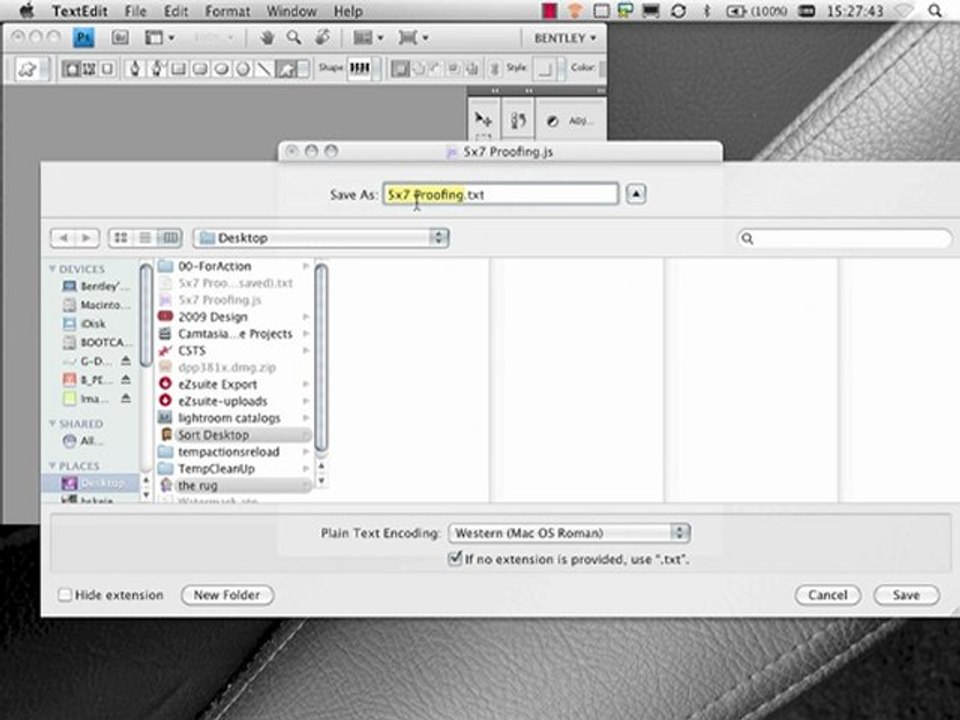This screenshot has height=720, width=960.
Task: Go back in the save dialog navigation
Action: tap(63, 238)
